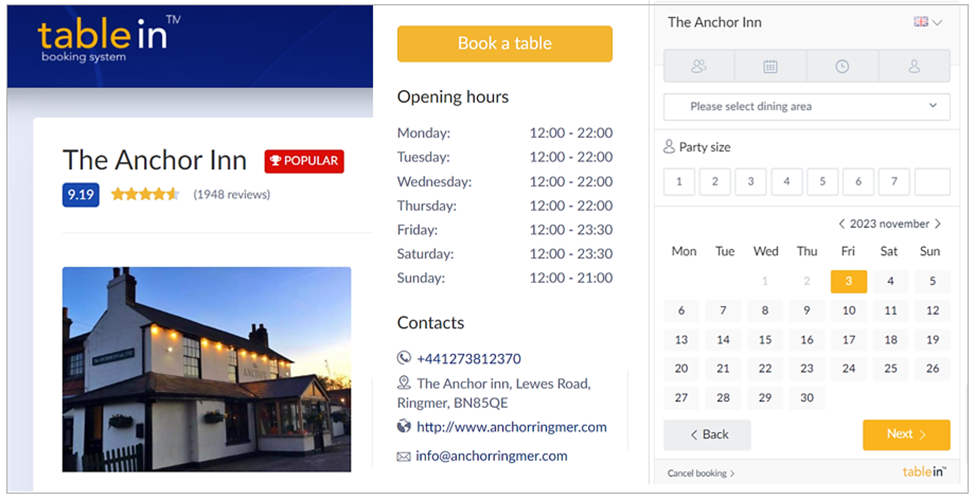The image size is (975, 499).
Task: Click The Anchor Inn pub photo
Action: 206,369
